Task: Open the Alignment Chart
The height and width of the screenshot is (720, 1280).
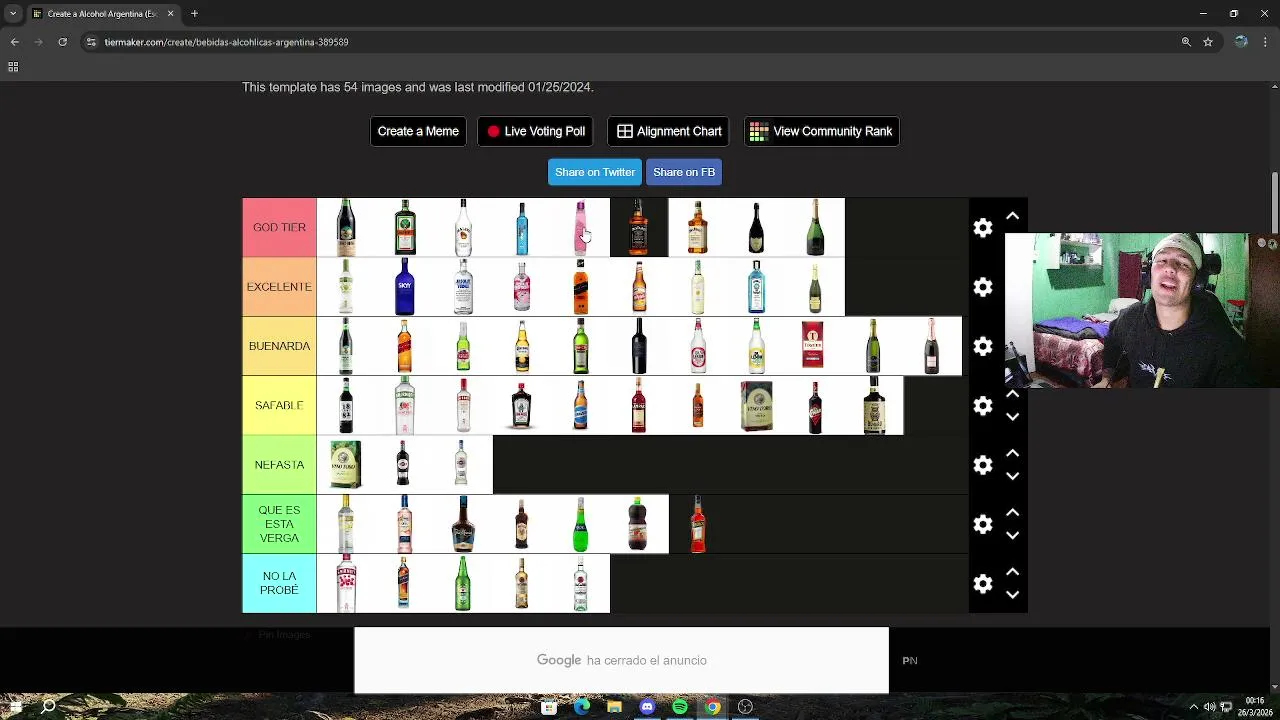Action: click(668, 131)
